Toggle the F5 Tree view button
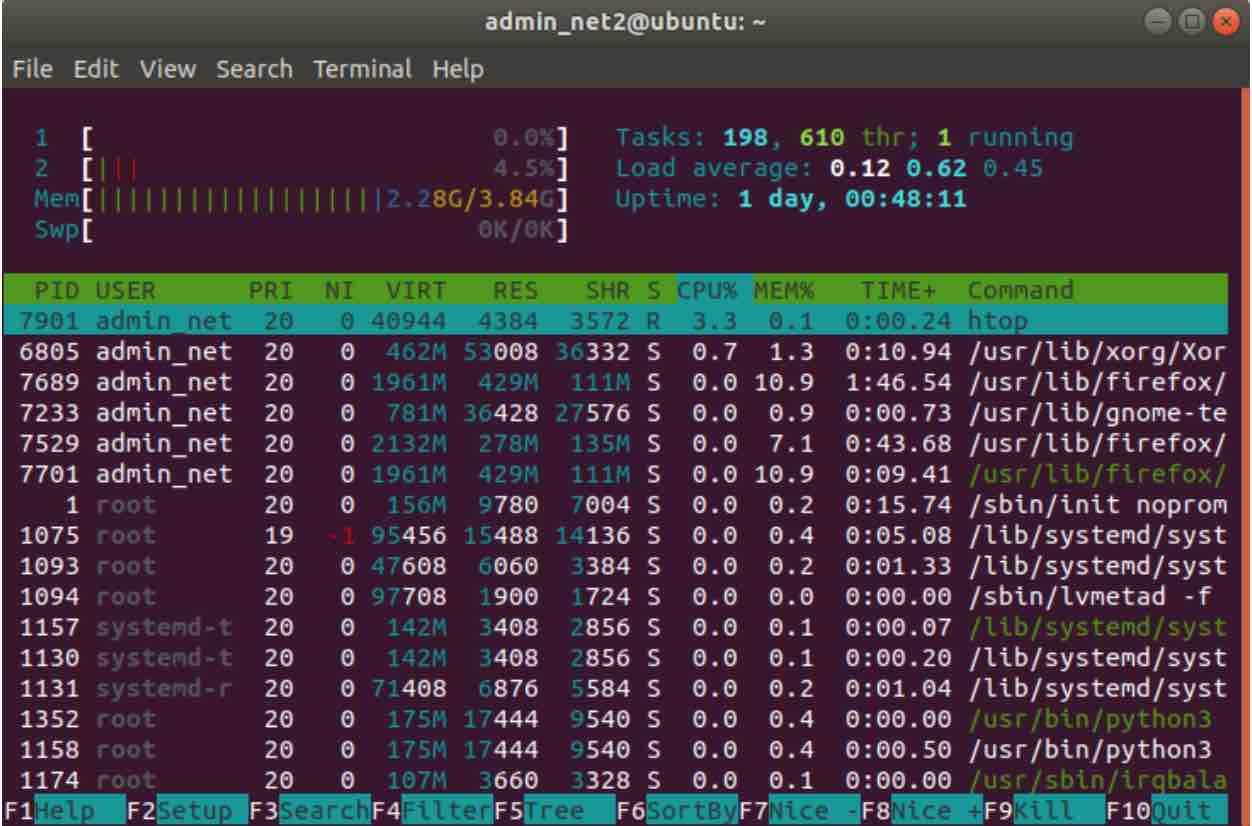 coord(553,811)
